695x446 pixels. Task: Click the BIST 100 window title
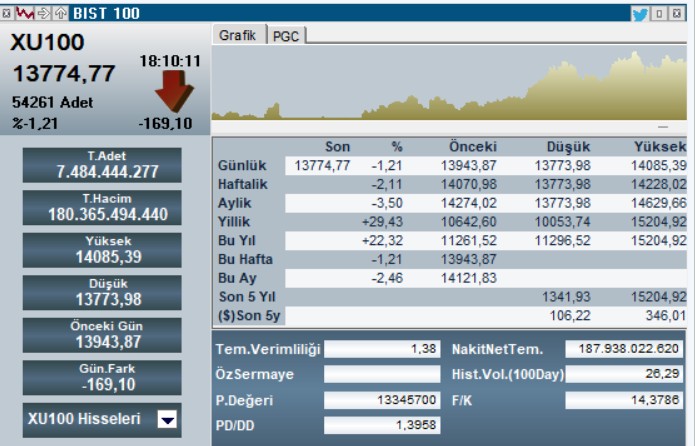[106, 14]
